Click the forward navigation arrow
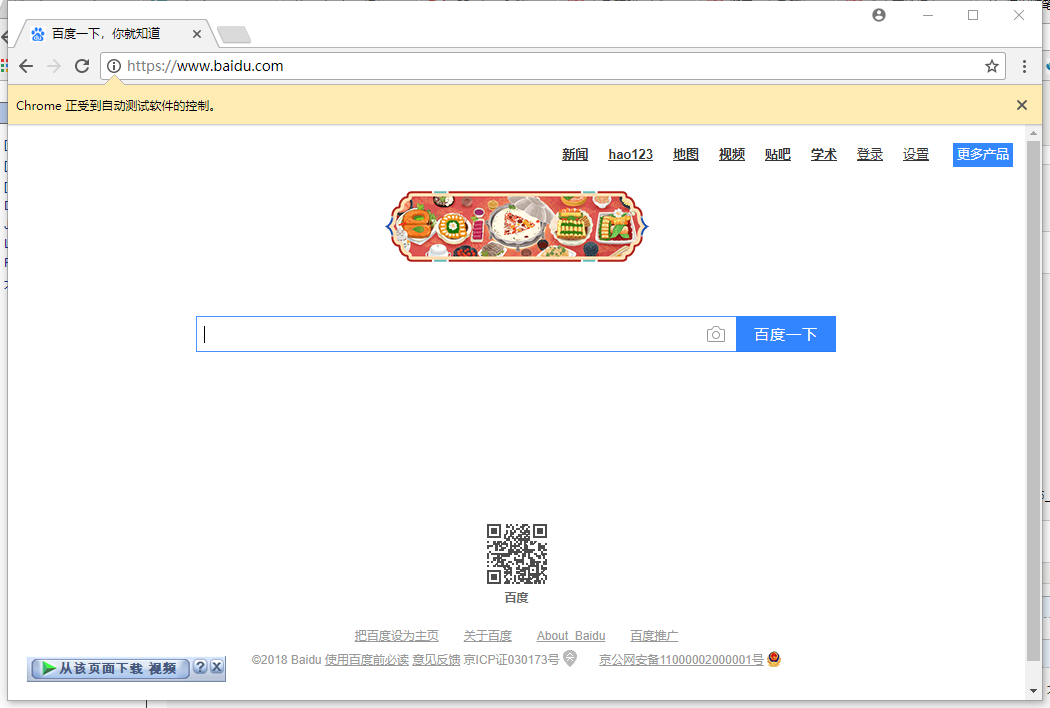This screenshot has width=1050, height=708. (54, 66)
